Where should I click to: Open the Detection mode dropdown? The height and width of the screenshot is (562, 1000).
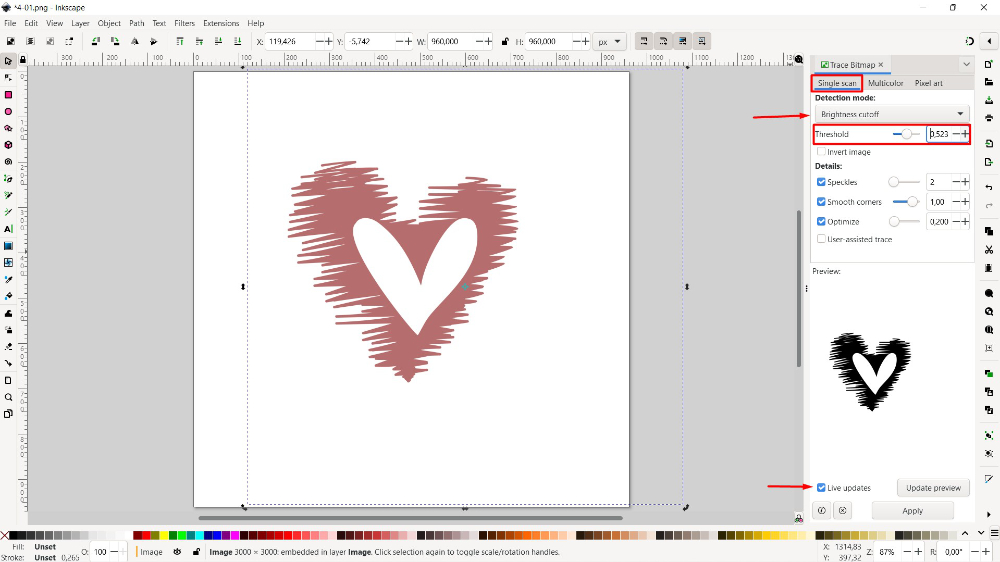click(892, 114)
